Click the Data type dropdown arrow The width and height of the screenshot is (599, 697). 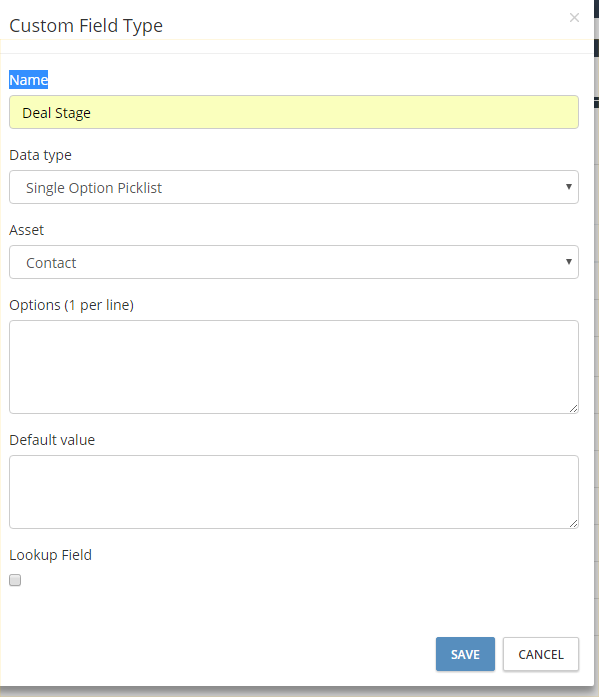[x=568, y=187]
